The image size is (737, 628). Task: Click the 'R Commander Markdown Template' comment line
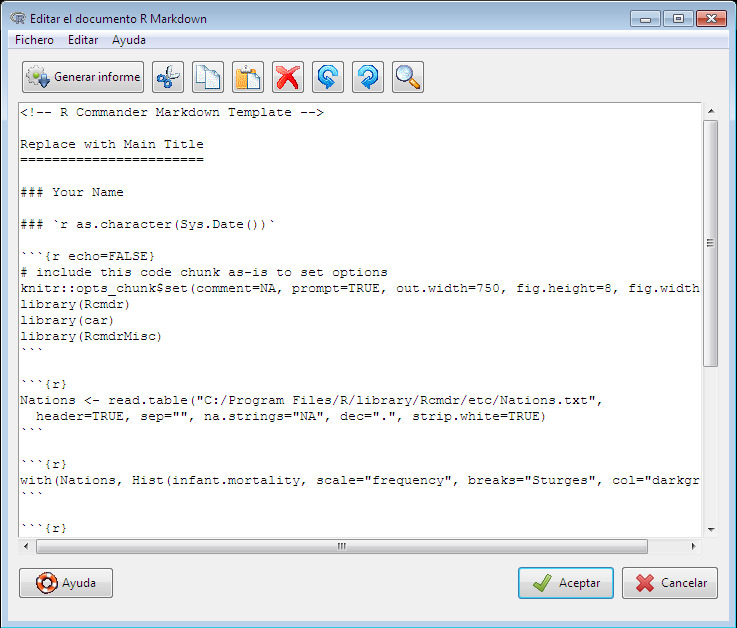[172, 112]
